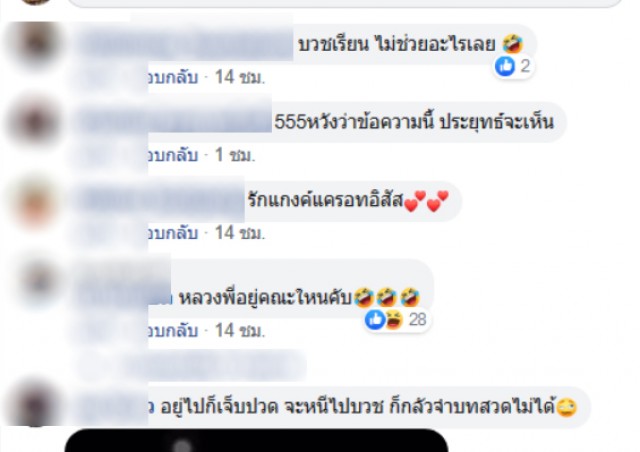
Task: Click the 14 ชม. timestamp under the hearts comment
Action: tap(240, 233)
